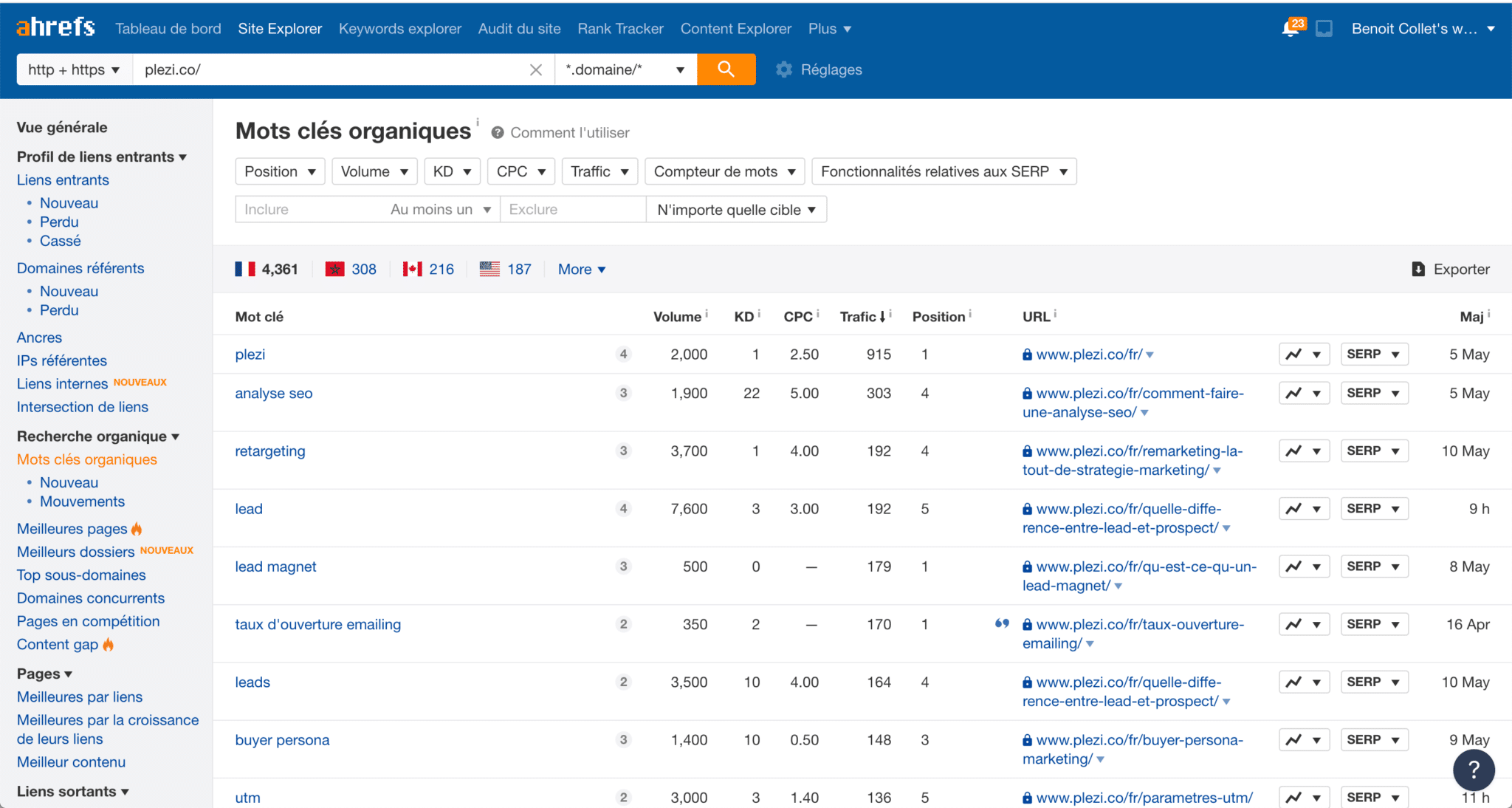The image size is (1512, 808).
Task: Open Tableau de bord menu
Action: [x=168, y=29]
